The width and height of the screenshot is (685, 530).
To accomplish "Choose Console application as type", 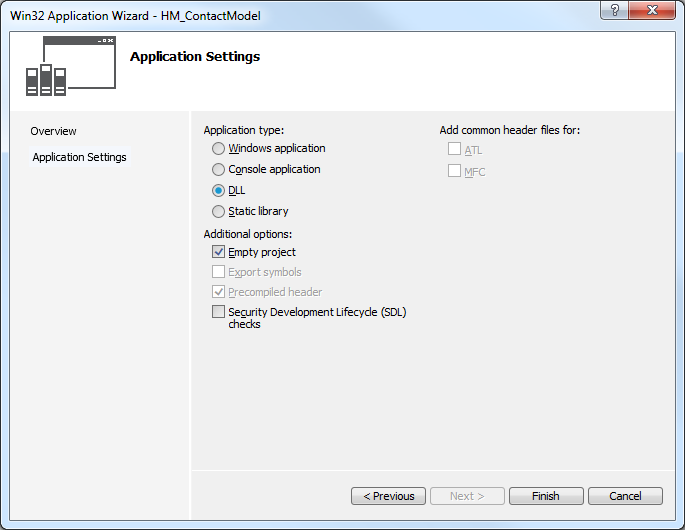I will tap(218, 170).
